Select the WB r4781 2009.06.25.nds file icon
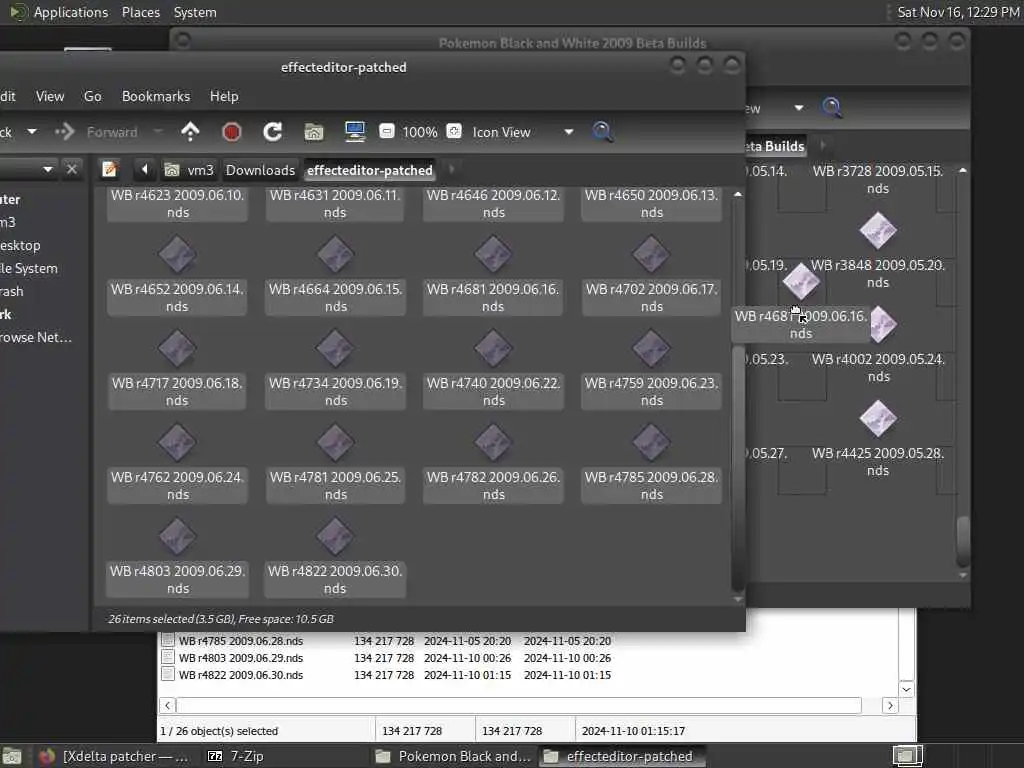The height and width of the screenshot is (768, 1024). point(336,443)
